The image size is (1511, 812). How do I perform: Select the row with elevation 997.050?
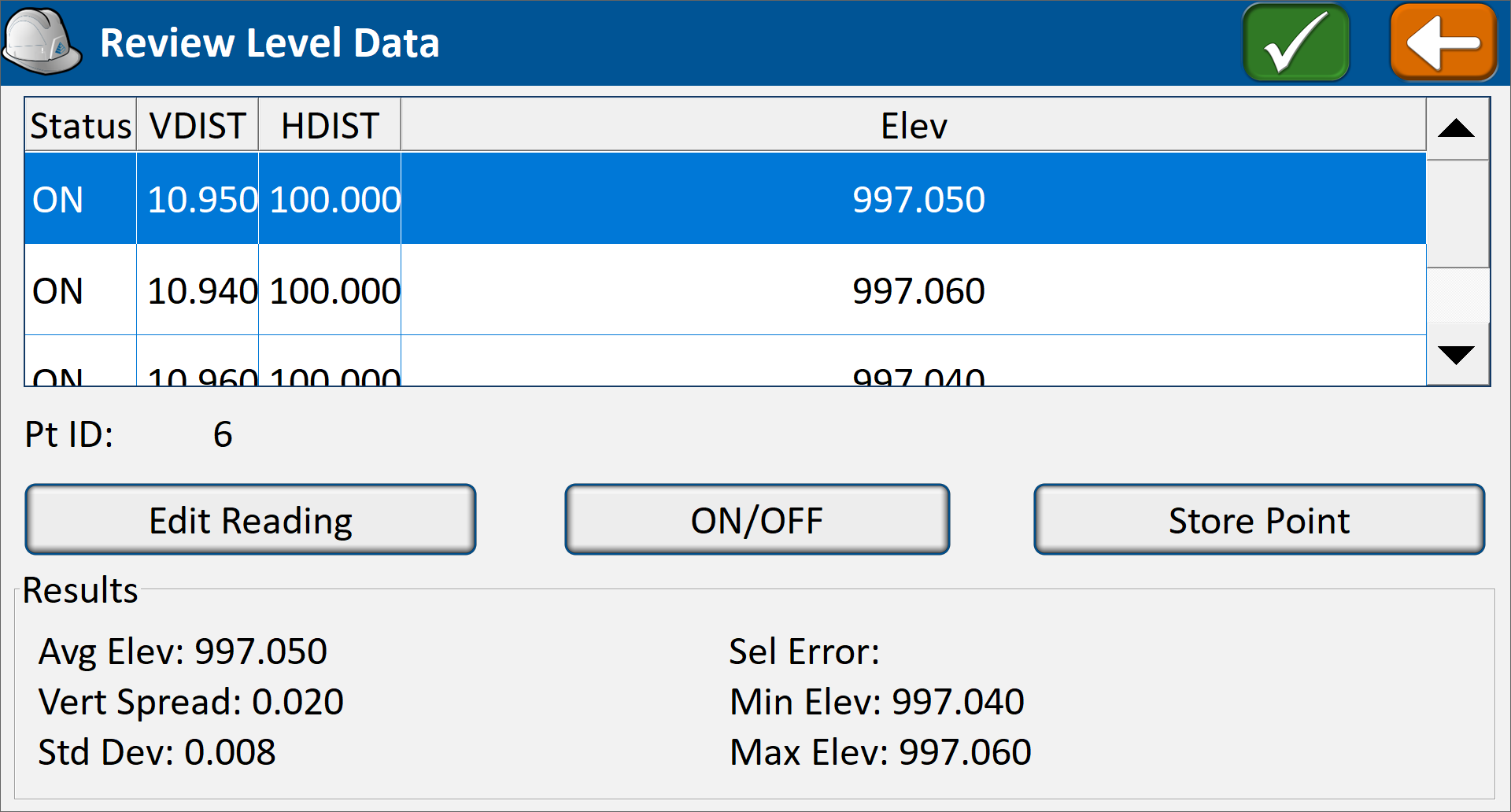(x=725, y=199)
